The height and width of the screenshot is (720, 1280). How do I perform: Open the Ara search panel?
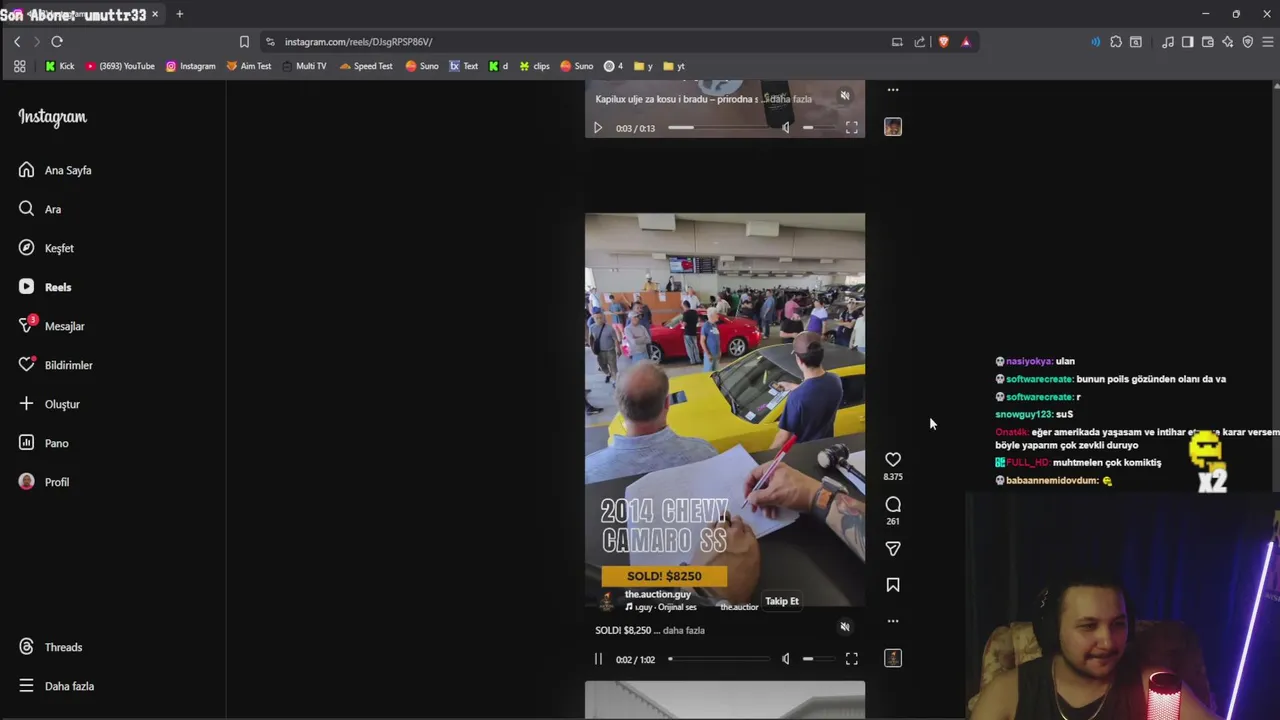point(40,209)
